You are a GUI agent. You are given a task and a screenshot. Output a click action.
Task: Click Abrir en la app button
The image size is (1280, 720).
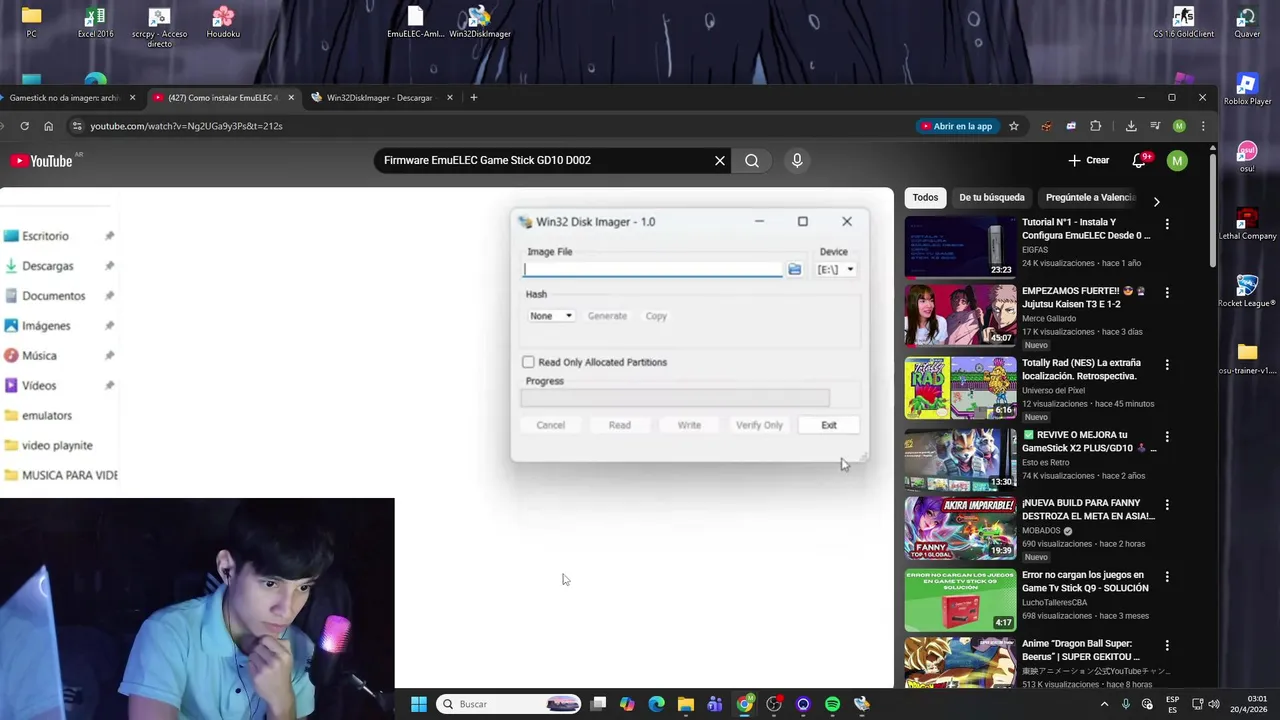[957, 126]
